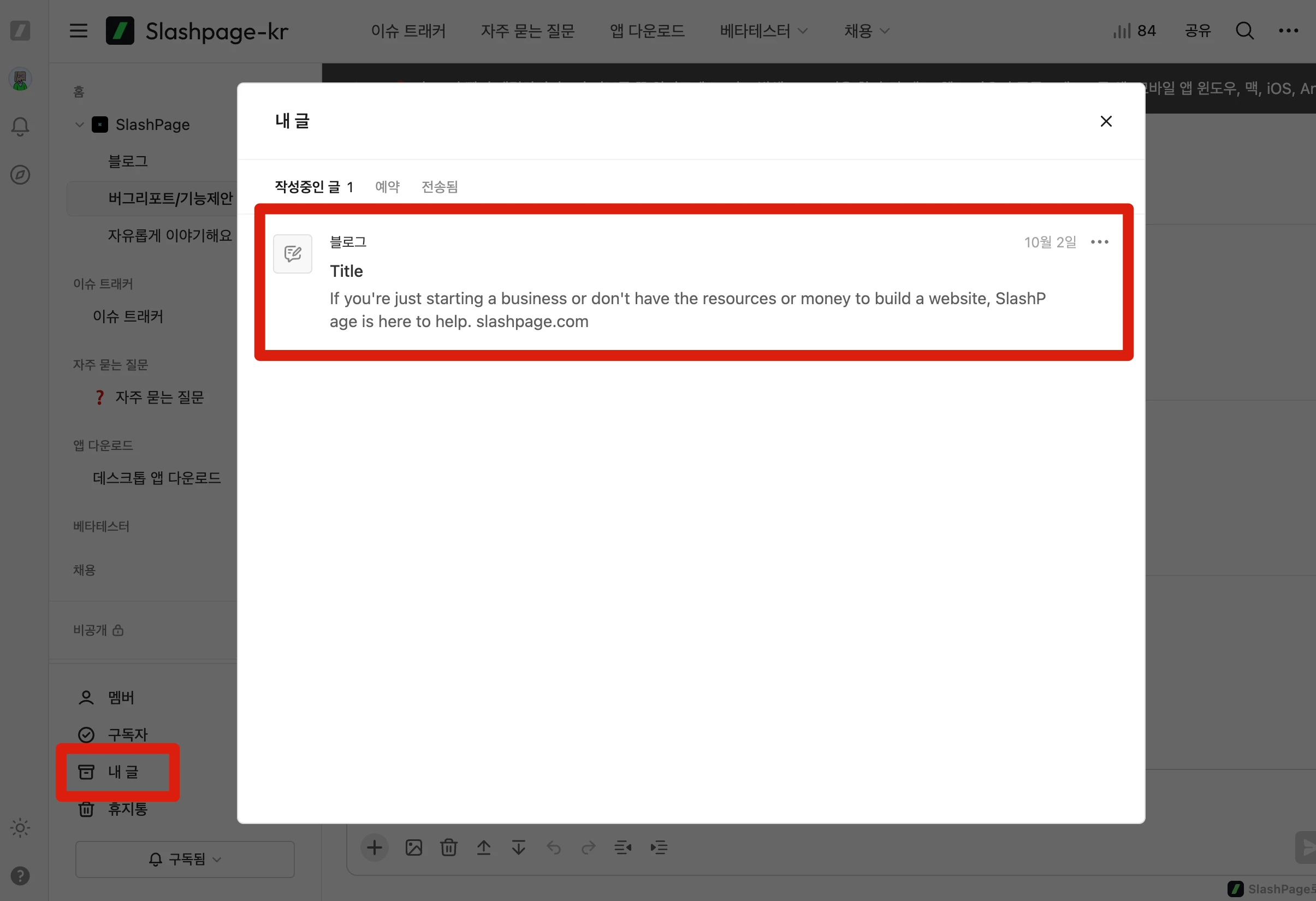Viewport: 1316px width, 901px height.
Task: Switch to the 예약 tab
Action: (x=387, y=187)
